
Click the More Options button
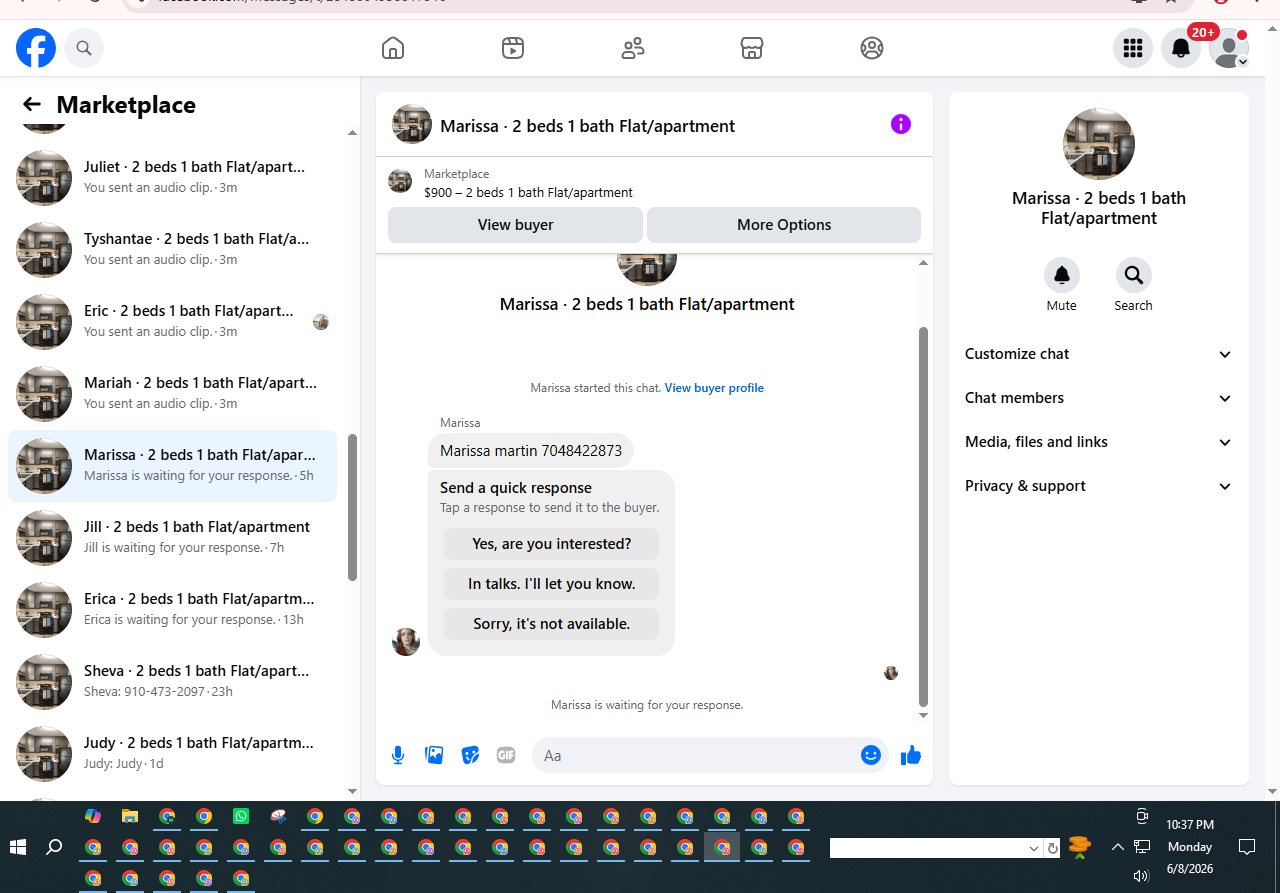784,225
